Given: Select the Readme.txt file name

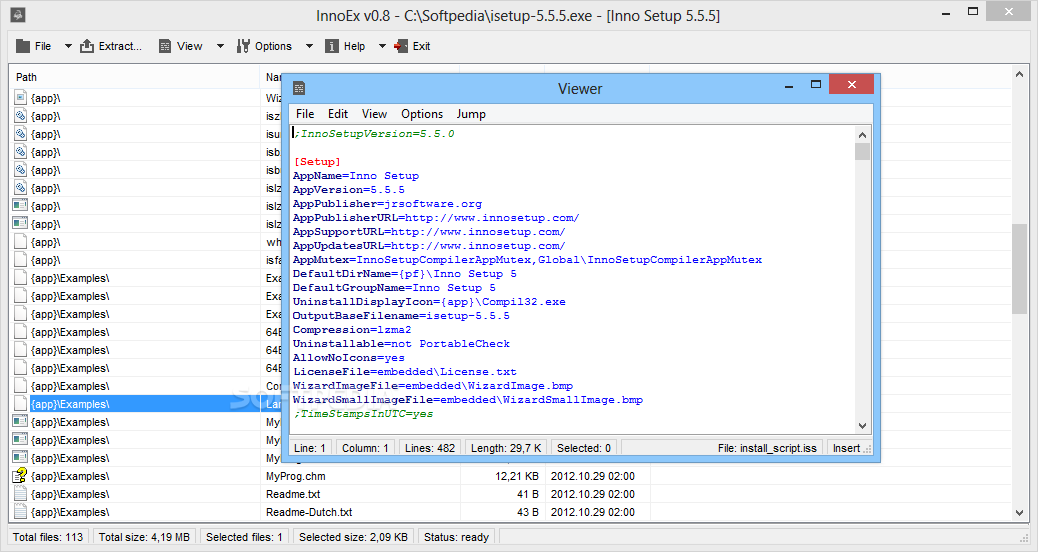Looking at the screenshot, I should pos(293,494).
